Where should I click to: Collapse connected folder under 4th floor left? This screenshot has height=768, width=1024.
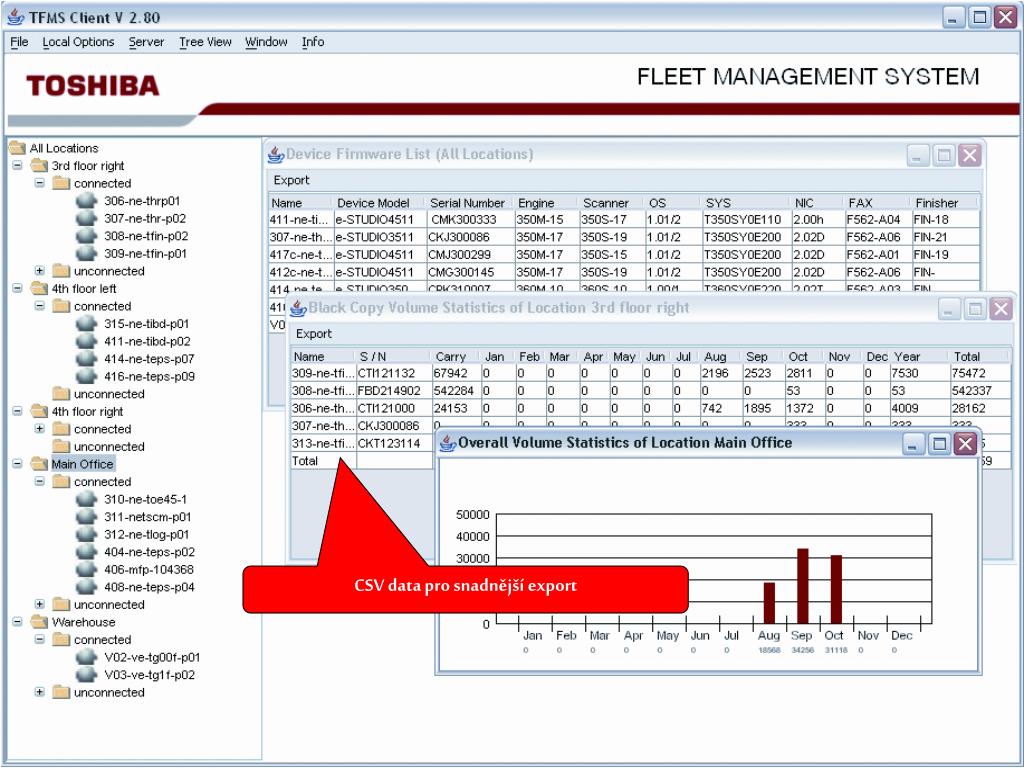40,306
